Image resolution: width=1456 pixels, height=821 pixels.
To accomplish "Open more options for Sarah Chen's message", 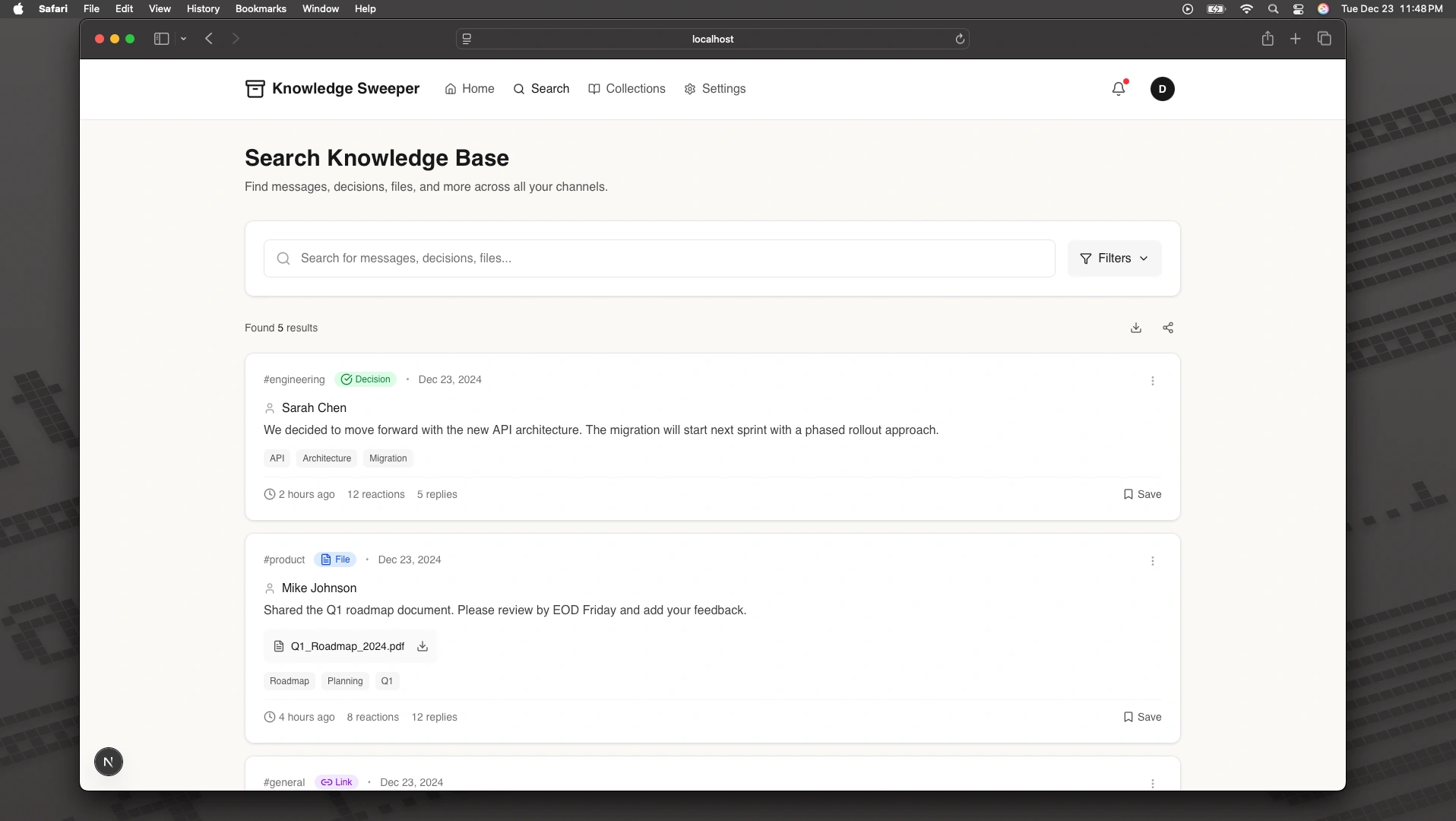I will [x=1152, y=381].
